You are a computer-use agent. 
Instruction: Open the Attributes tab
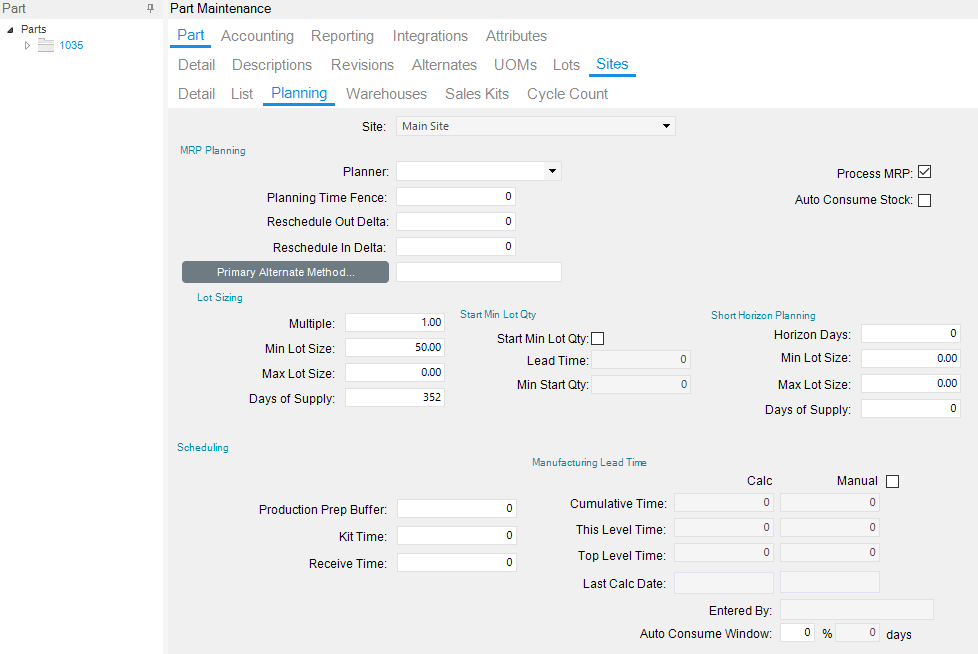(516, 36)
